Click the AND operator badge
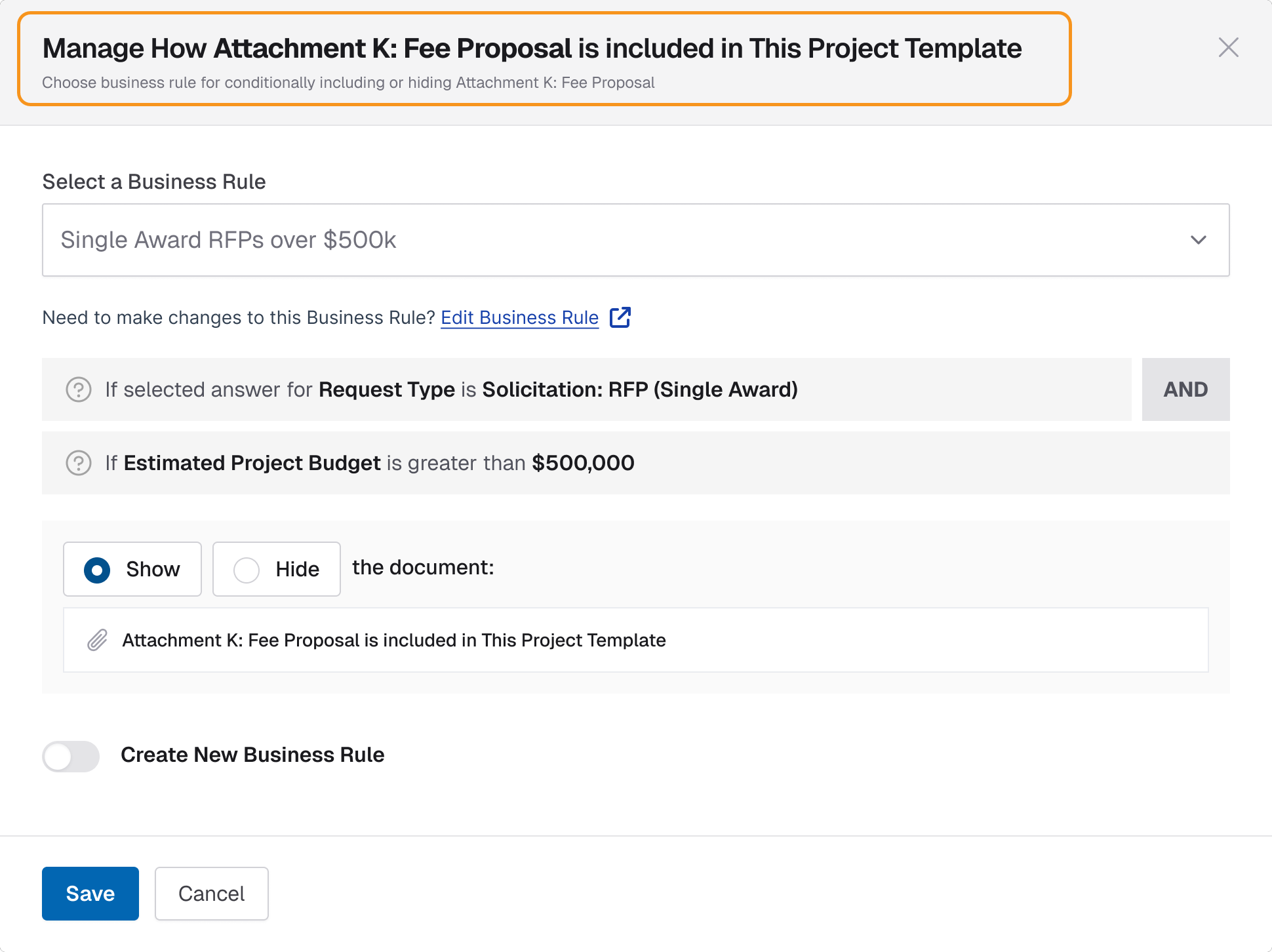The height and width of the screenshot is (952, 1272). point(1185,389)
